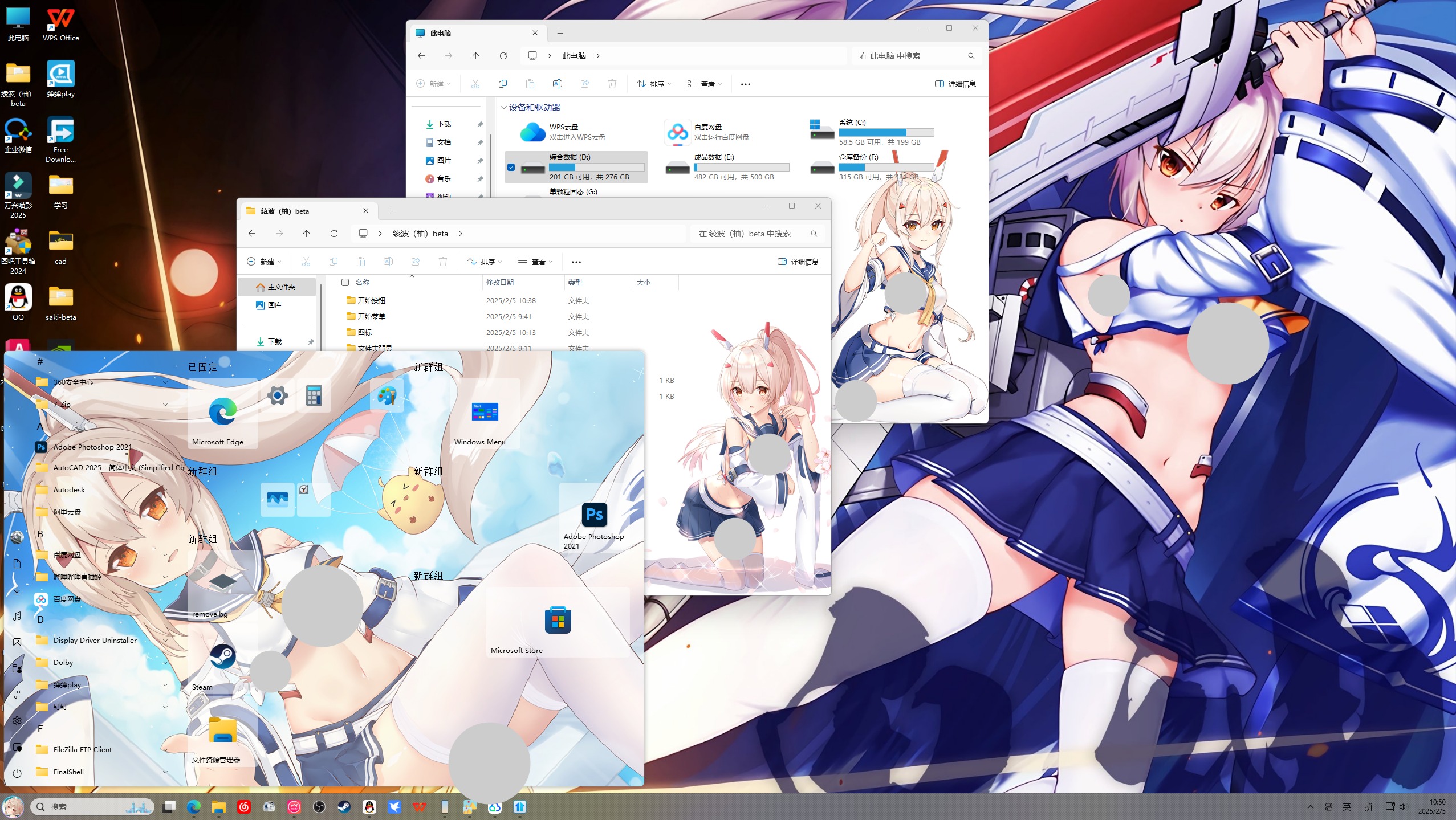Toggle the 详细信息 pane in 绫波 window
Image resolution: width=1456 pixels, height=820 pixels.
point(798,262)
